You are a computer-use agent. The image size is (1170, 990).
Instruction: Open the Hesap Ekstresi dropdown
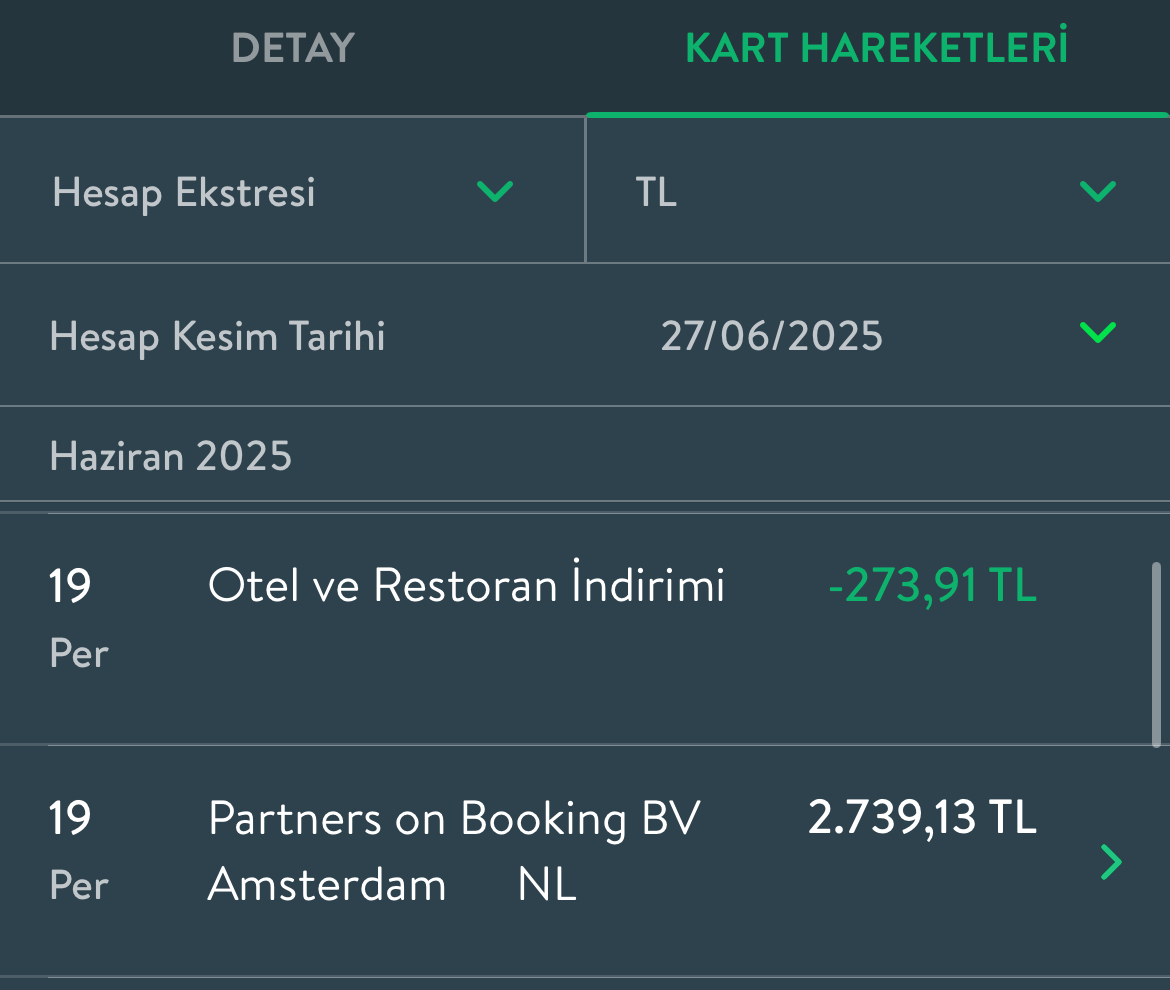click(x=292, y=190)
